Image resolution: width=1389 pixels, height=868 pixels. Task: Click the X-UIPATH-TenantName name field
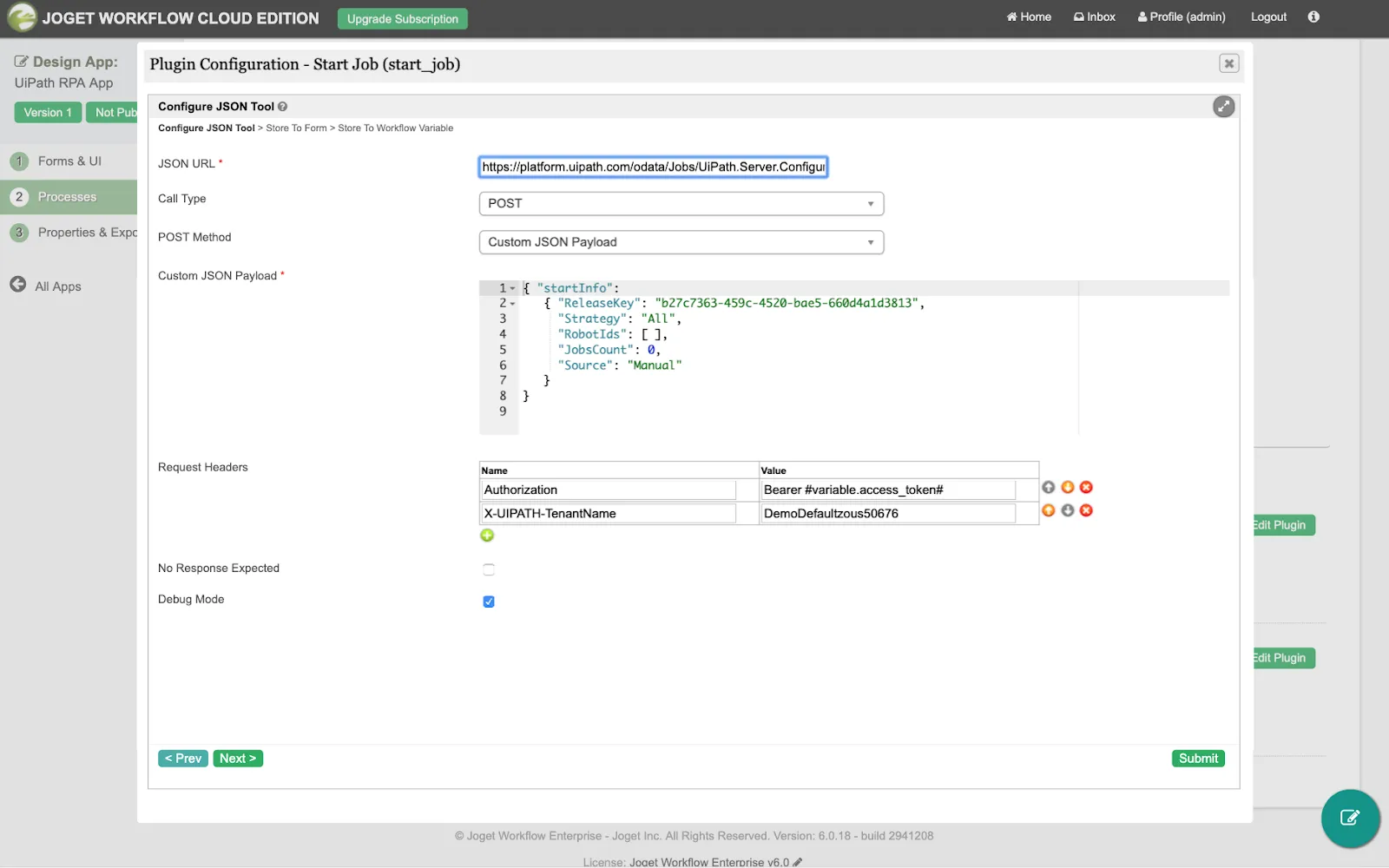pos(608,513)
